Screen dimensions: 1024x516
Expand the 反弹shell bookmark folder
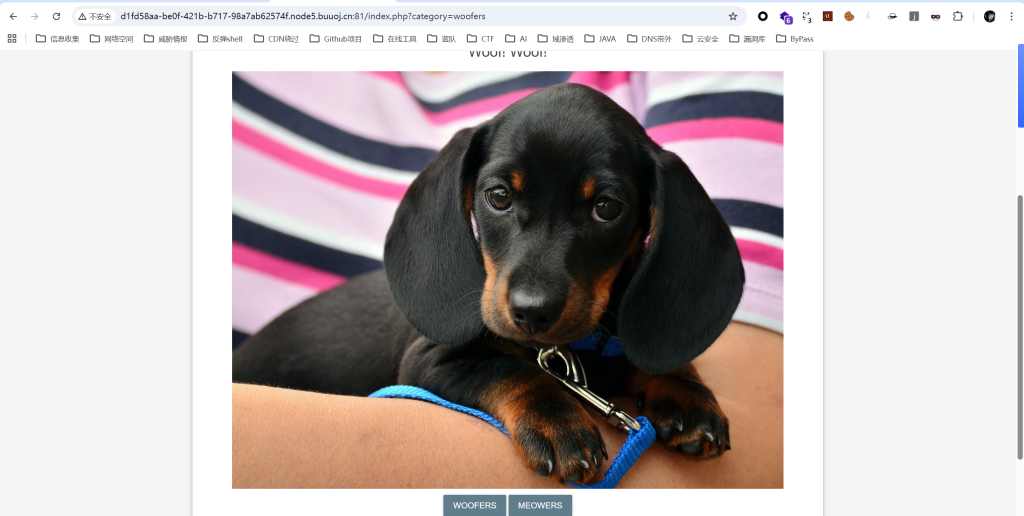click(220, 39)
